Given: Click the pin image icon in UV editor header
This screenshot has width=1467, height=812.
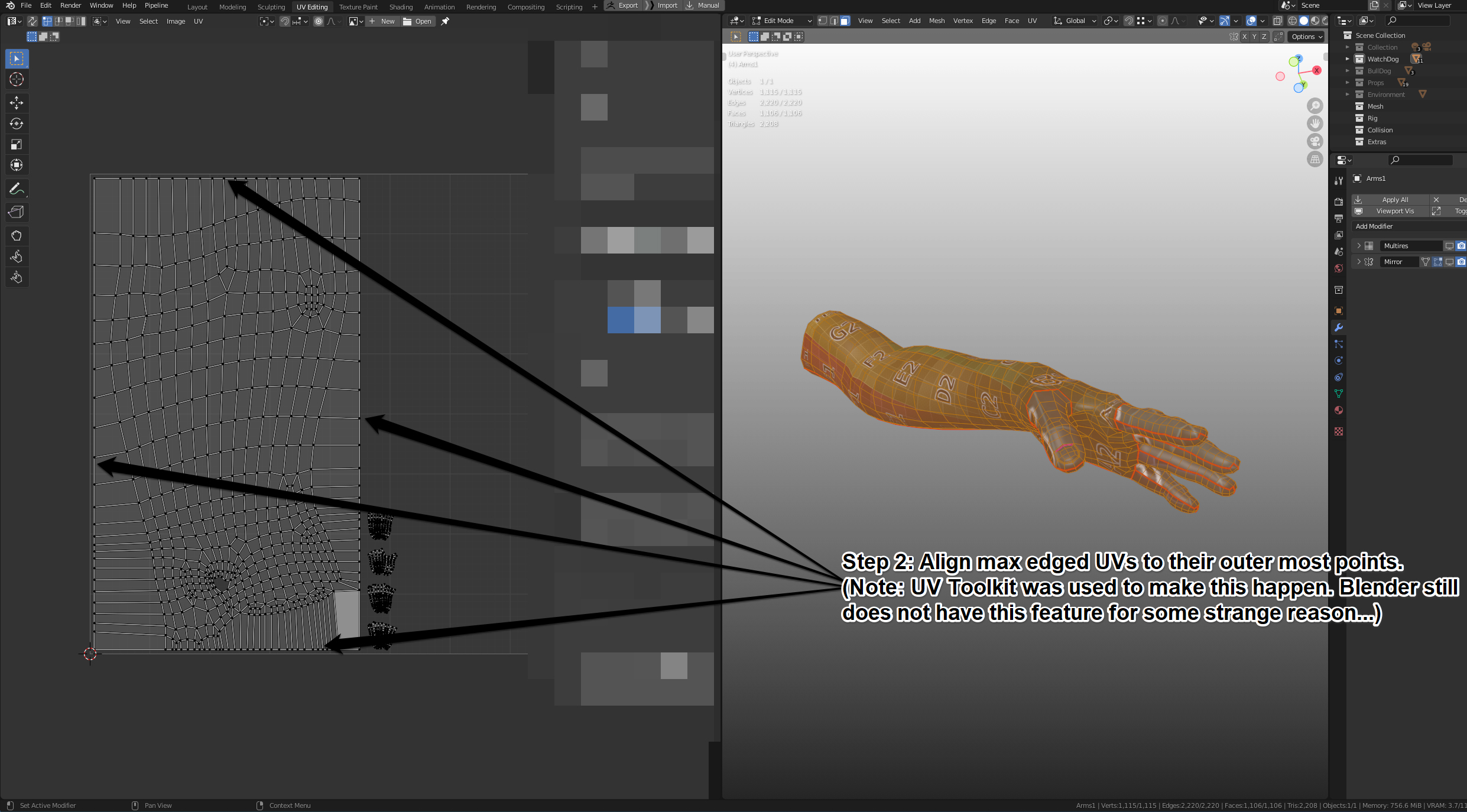Looking at the screenshot, I should 445,21.
